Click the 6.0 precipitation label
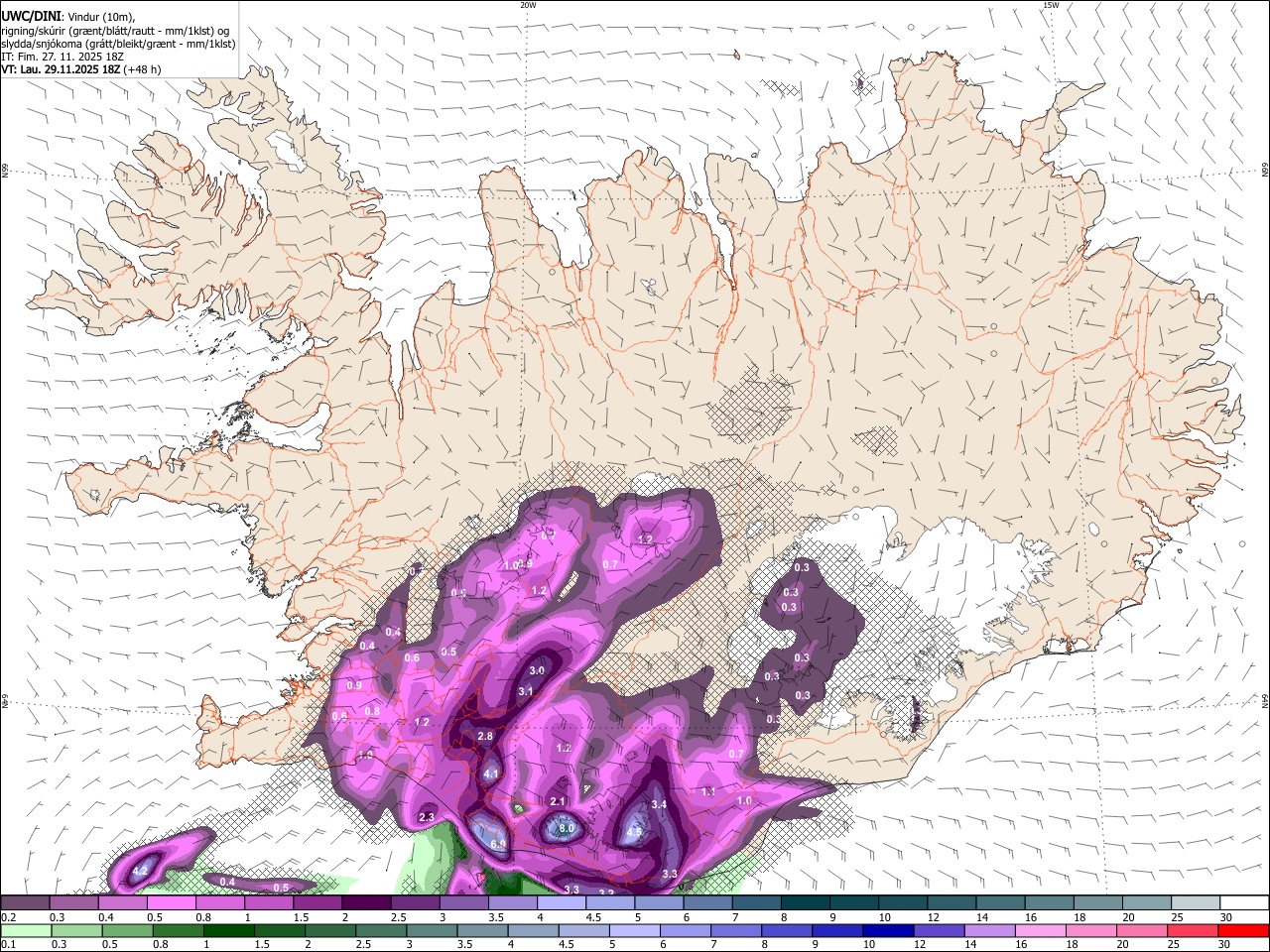1270x952 pixels. point(498,844)
